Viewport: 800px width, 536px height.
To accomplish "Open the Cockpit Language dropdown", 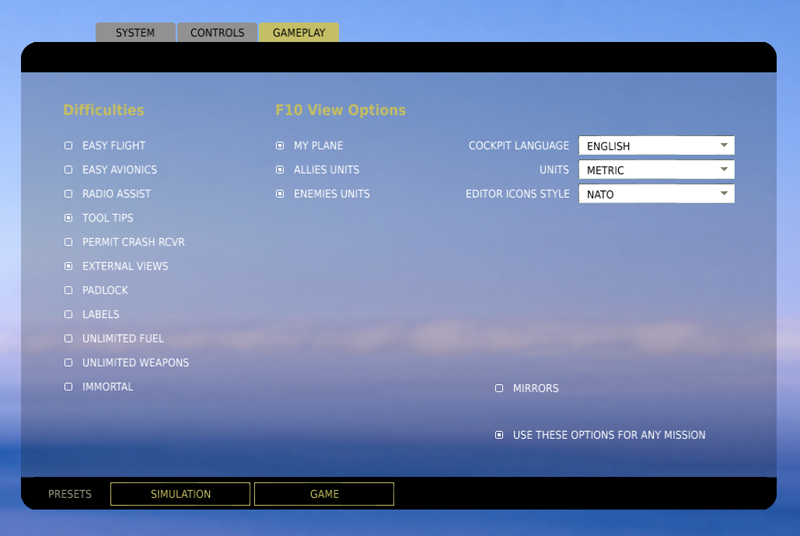I will tap(656, 146).
